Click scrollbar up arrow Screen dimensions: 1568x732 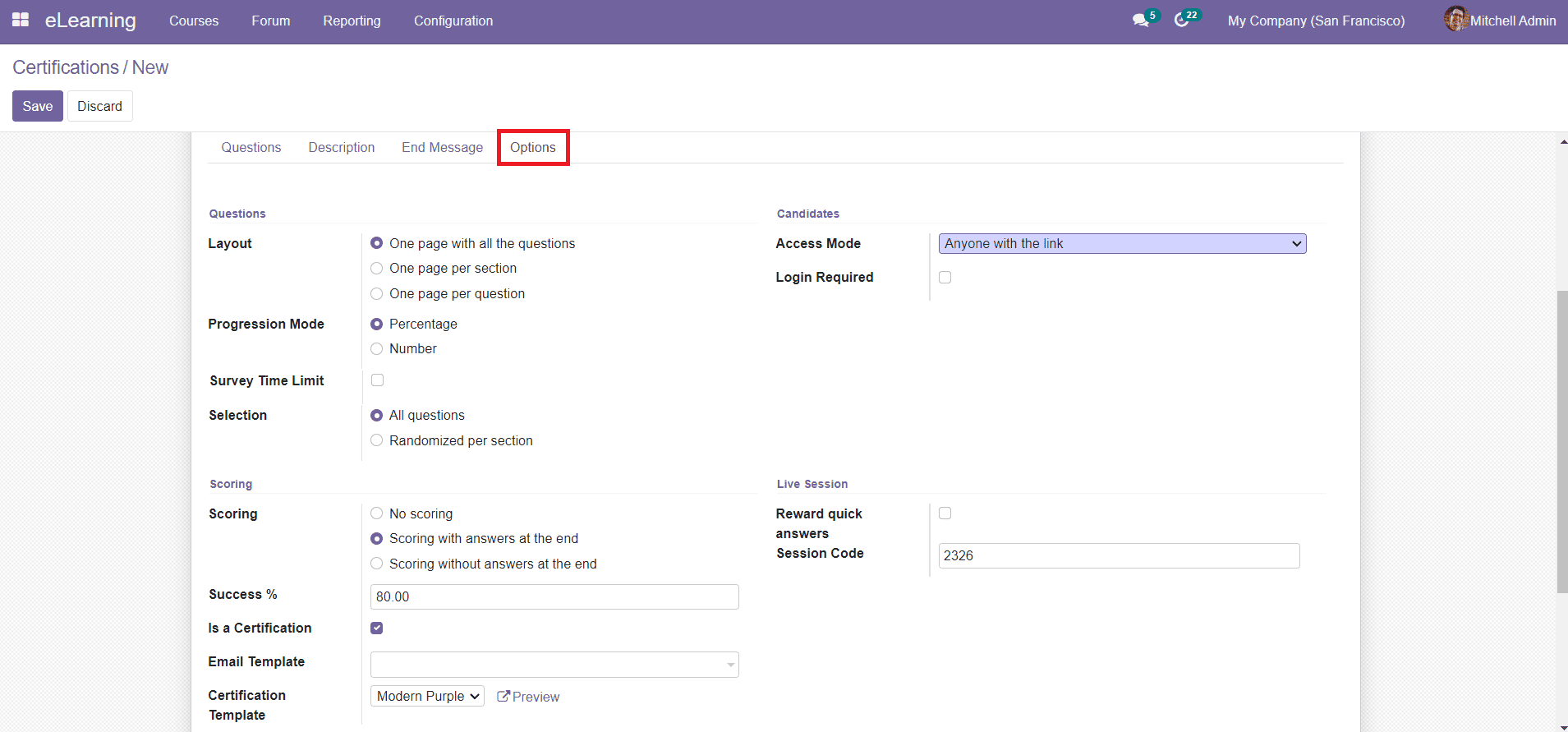pyautogui.click(x=1562, y=142)
